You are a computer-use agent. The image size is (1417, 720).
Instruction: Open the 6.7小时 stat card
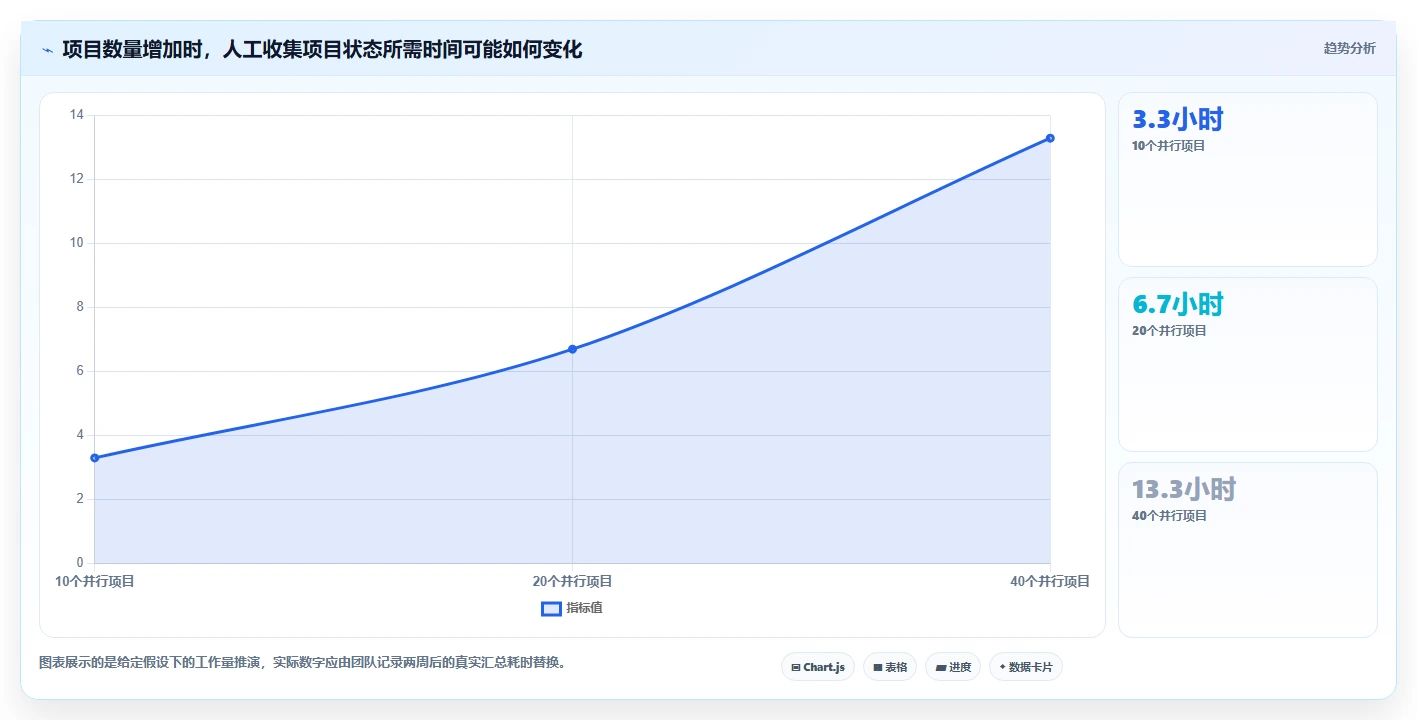(x=1247, y=365)
